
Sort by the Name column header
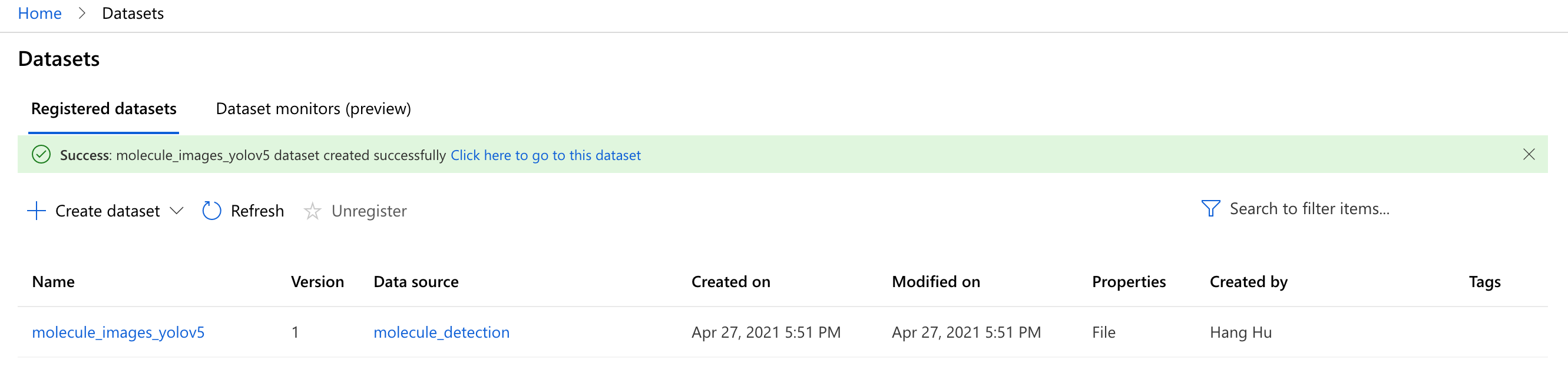tap(54, 282)
